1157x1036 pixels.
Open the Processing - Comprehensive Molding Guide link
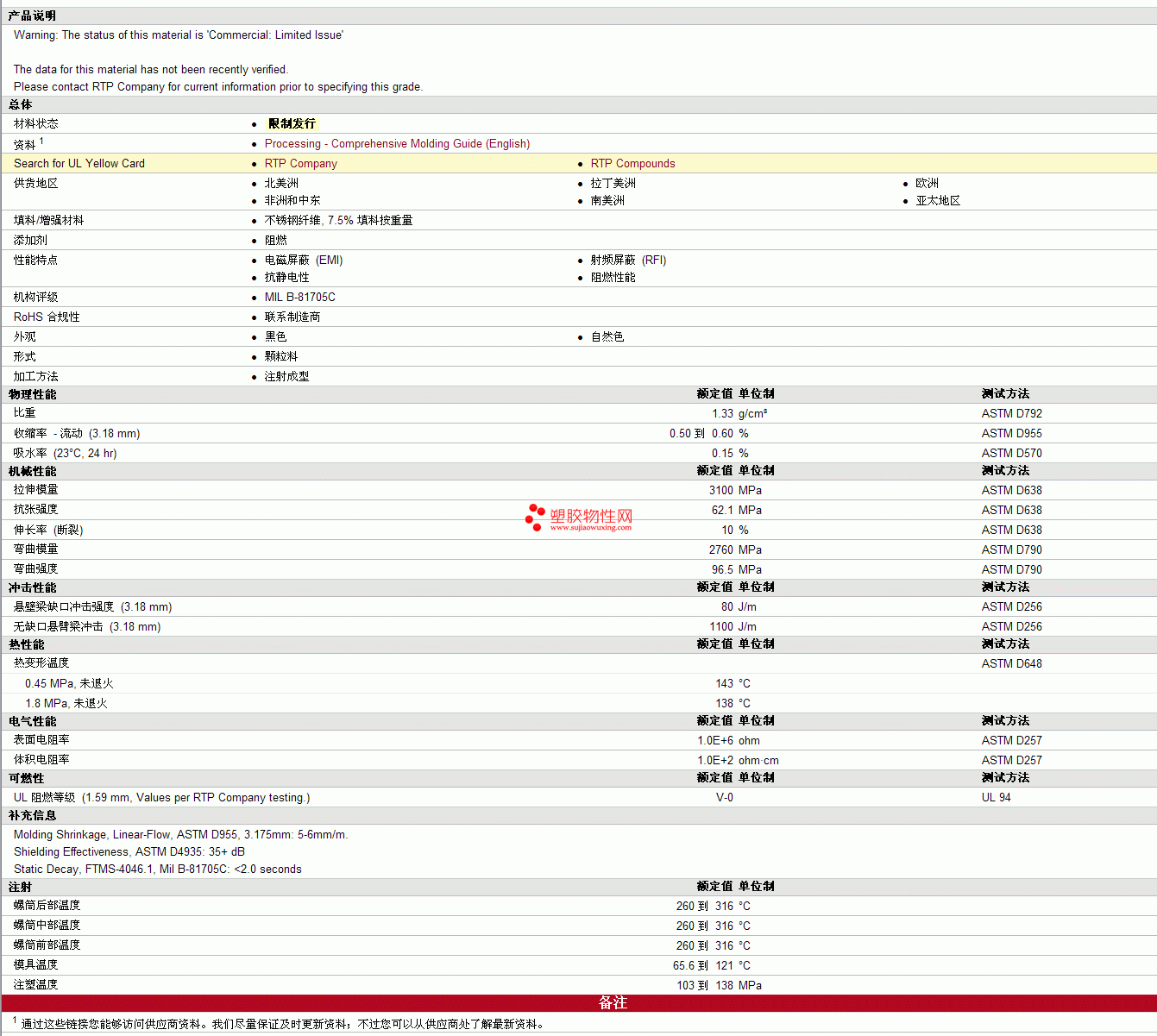pos(397,144)
